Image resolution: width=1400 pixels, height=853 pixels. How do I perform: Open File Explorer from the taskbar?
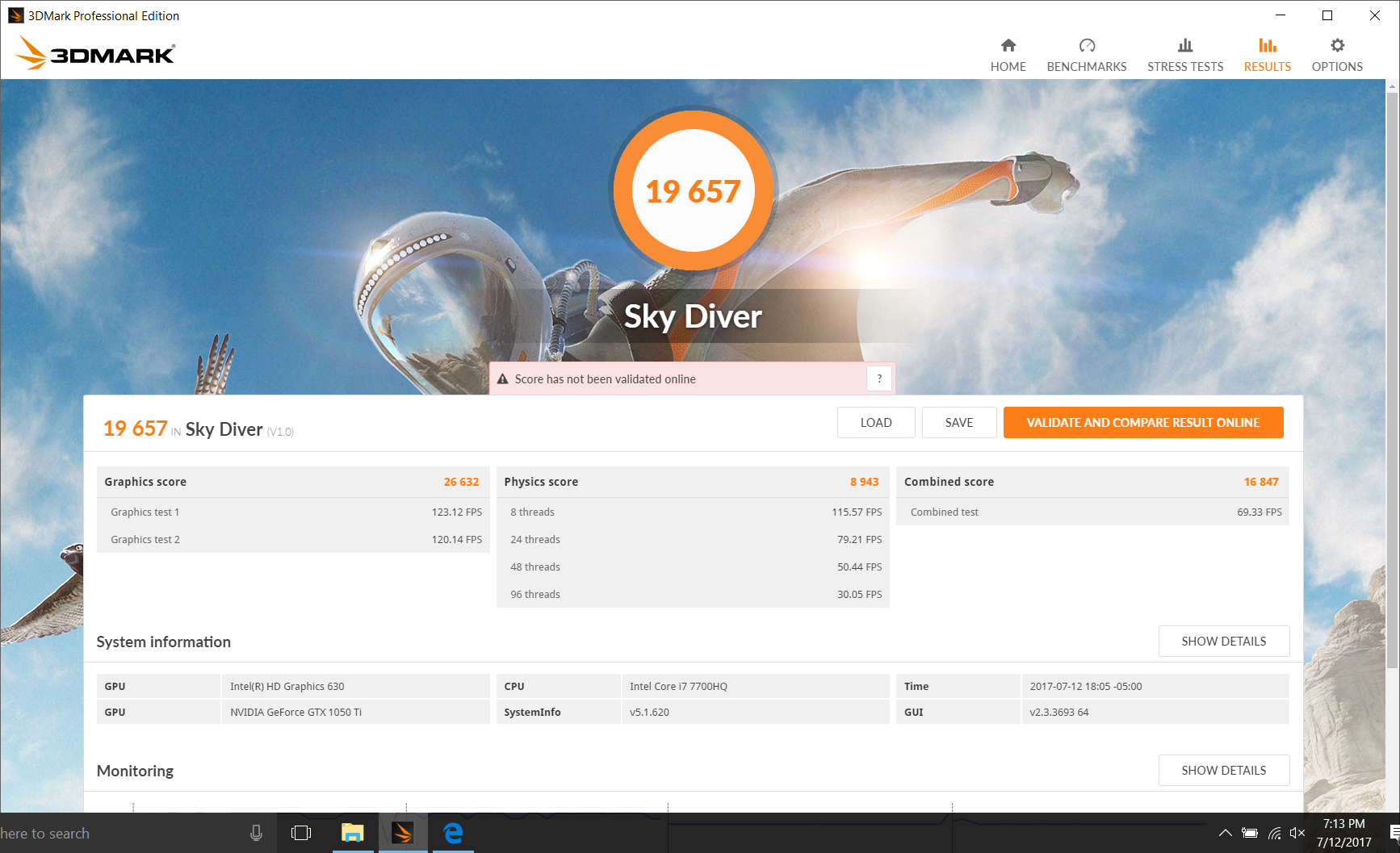[353, 833]
